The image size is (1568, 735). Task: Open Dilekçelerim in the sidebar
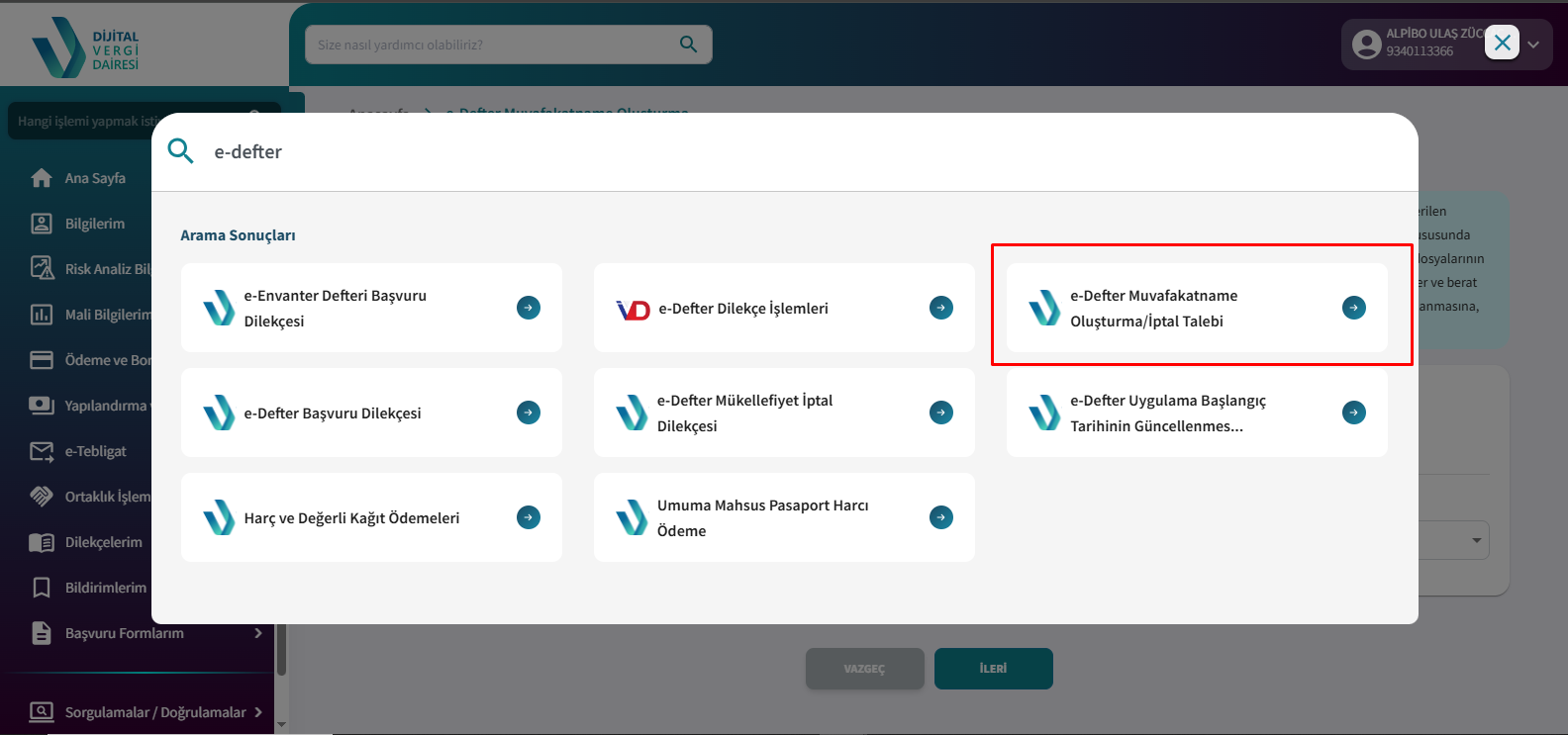coord(103,542)
